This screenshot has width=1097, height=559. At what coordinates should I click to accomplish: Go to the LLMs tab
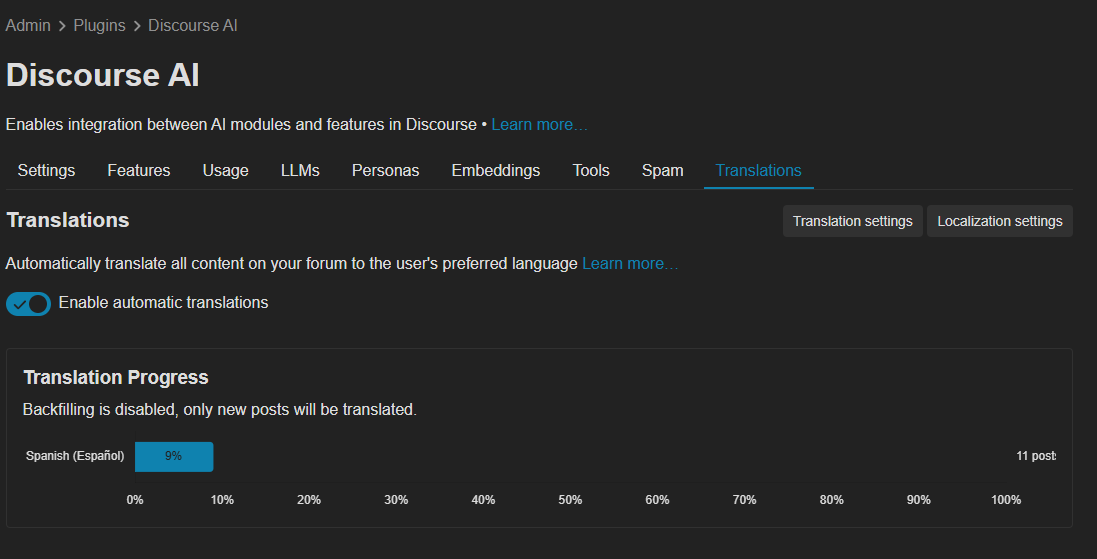click(300, 171)
